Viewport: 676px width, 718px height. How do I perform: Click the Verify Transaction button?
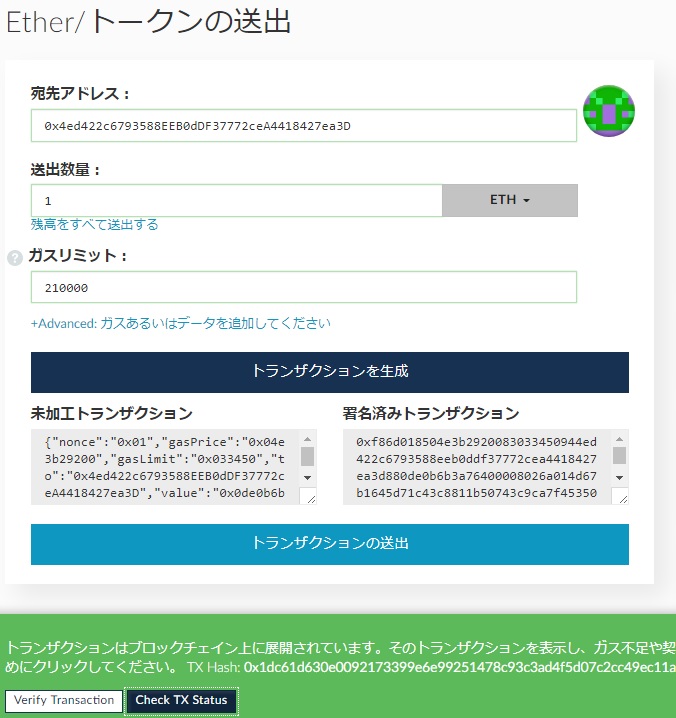(64, 701)
